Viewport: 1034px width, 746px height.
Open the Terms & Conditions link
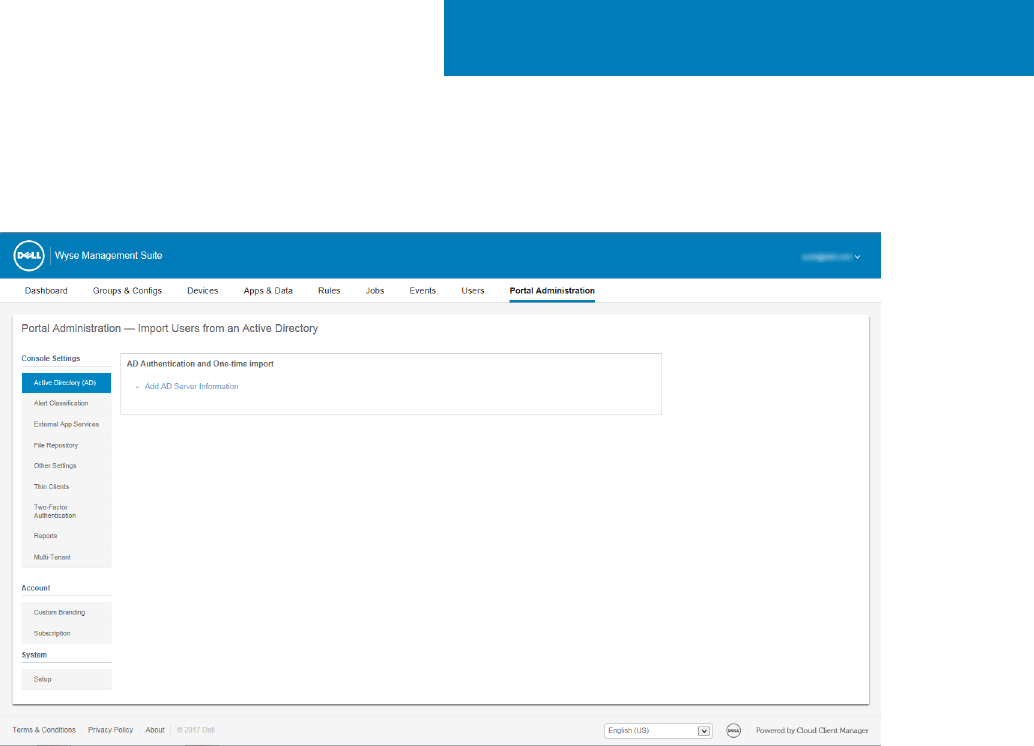pos(44,730)
